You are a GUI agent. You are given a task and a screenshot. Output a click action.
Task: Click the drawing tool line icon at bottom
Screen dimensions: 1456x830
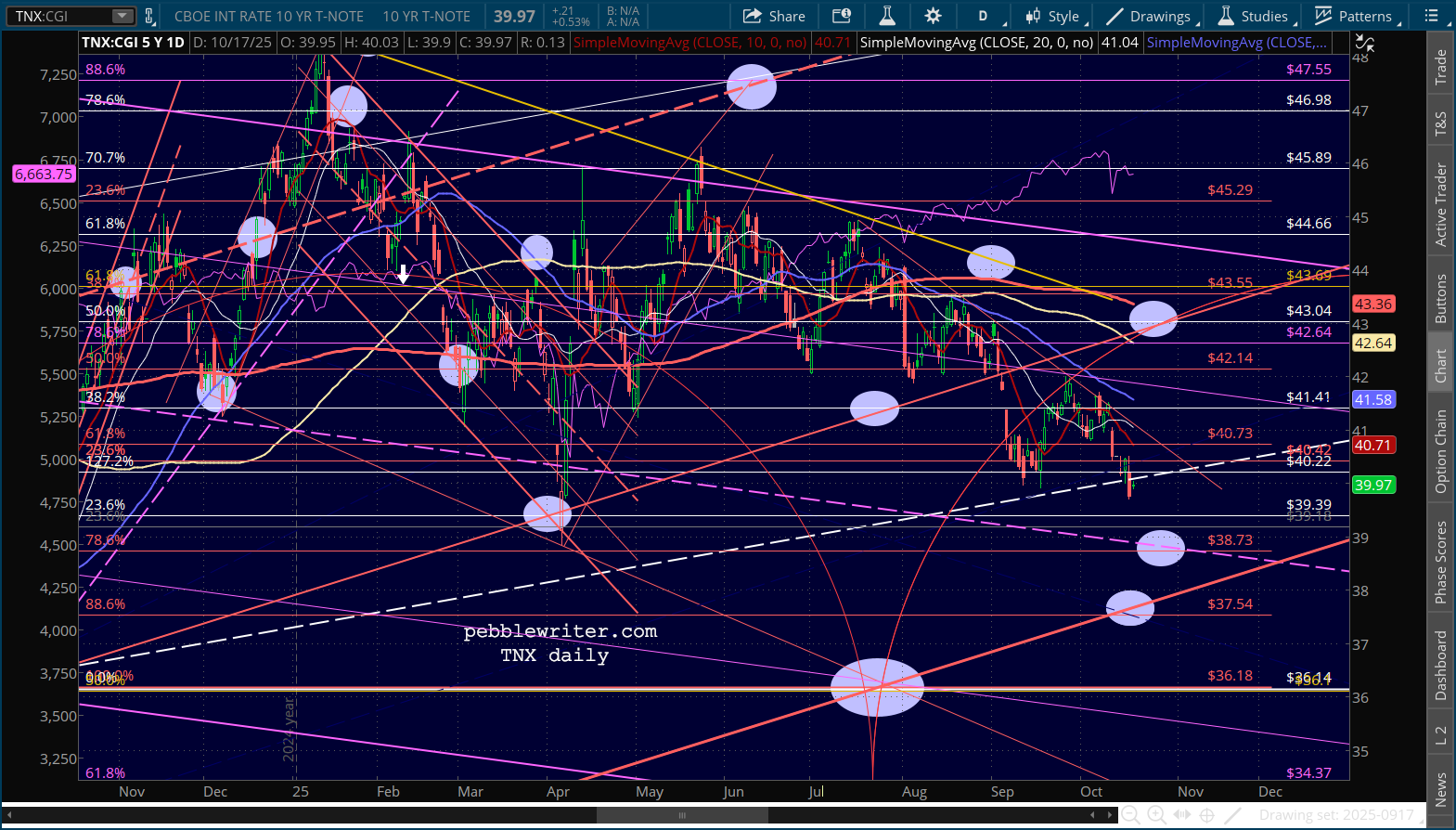1233,815
